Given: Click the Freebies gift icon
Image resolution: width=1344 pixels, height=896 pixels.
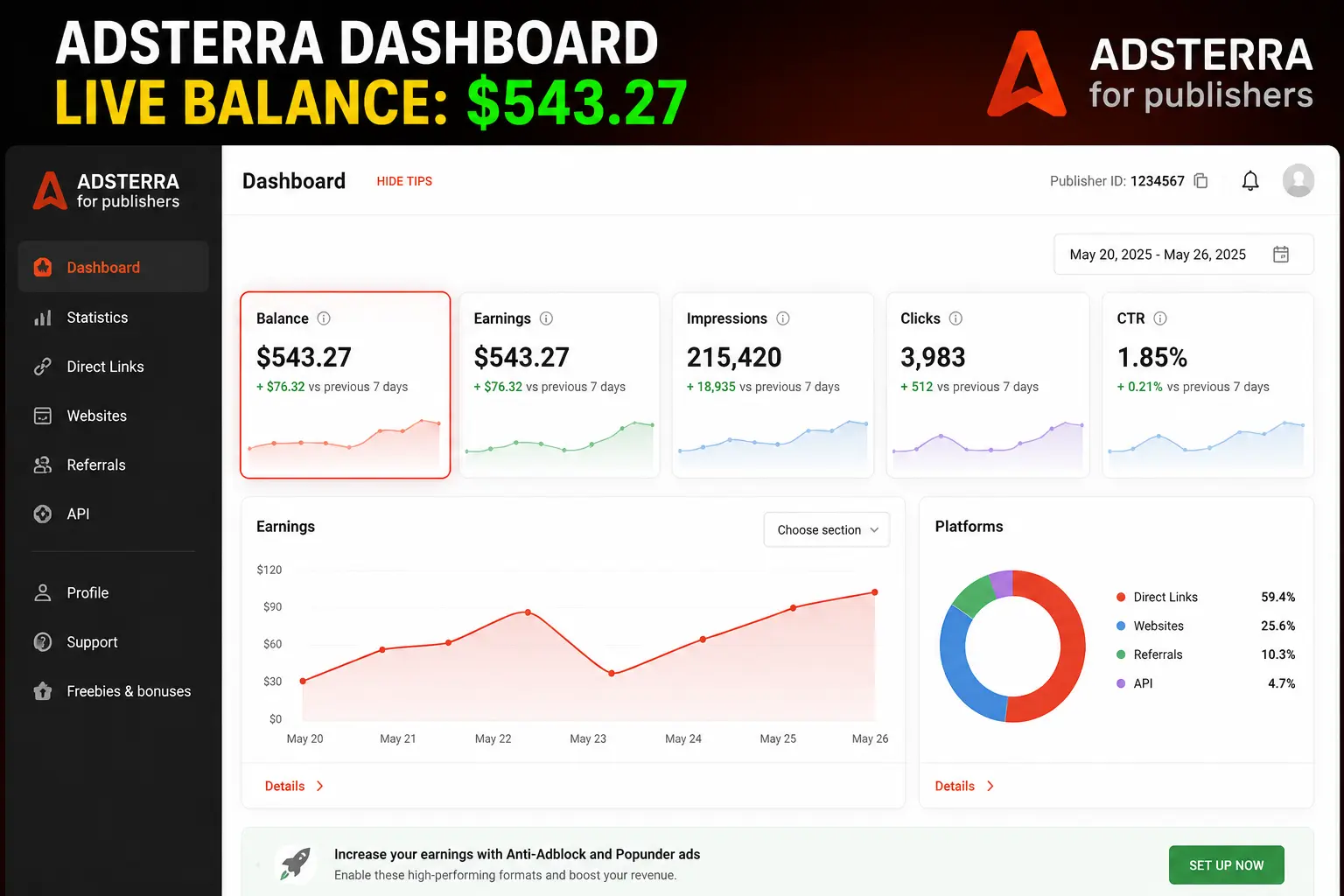Looking at the screenshot, I should coord(42,691).
